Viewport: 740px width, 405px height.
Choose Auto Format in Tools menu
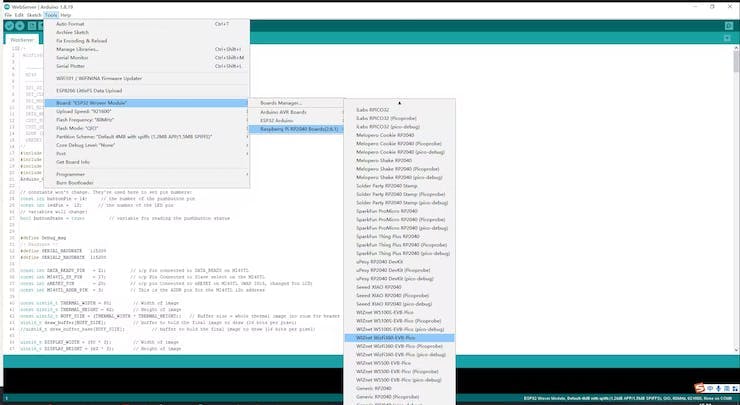click(146, 24)
